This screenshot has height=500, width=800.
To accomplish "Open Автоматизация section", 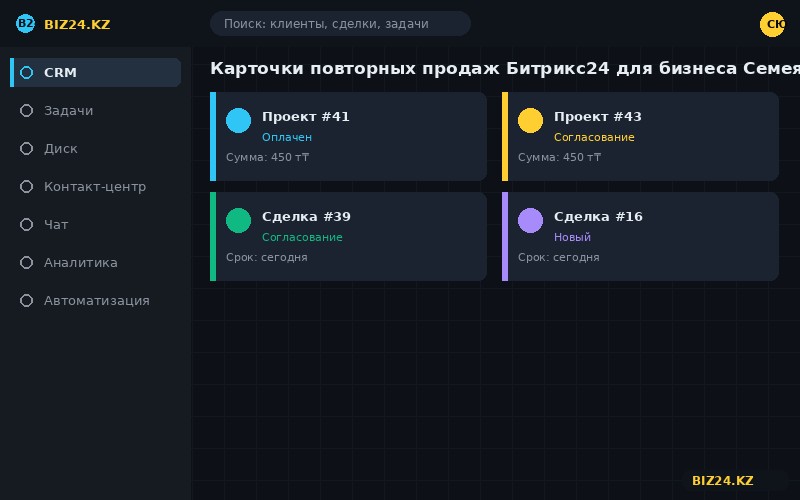I will [95, 301].
